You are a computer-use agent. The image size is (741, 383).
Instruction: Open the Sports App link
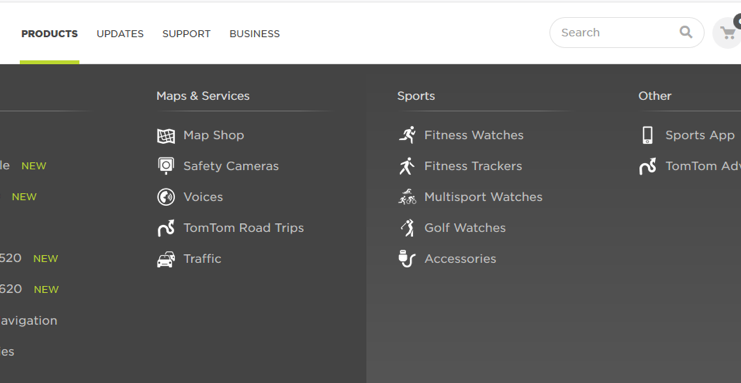point(700,135)
